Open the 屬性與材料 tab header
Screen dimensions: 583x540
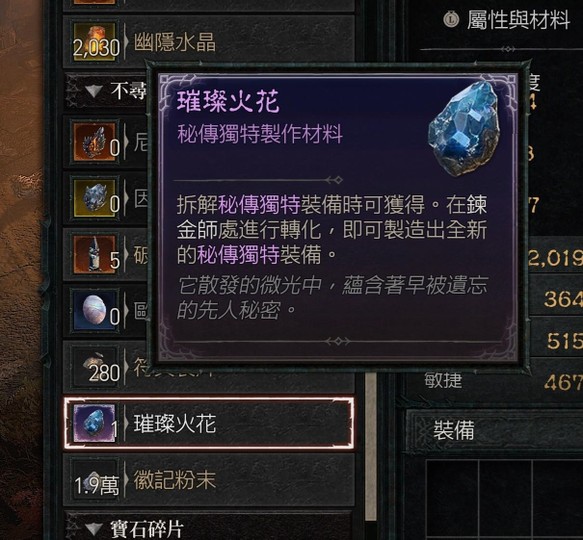pyautogui.click(x=518, y=19)
